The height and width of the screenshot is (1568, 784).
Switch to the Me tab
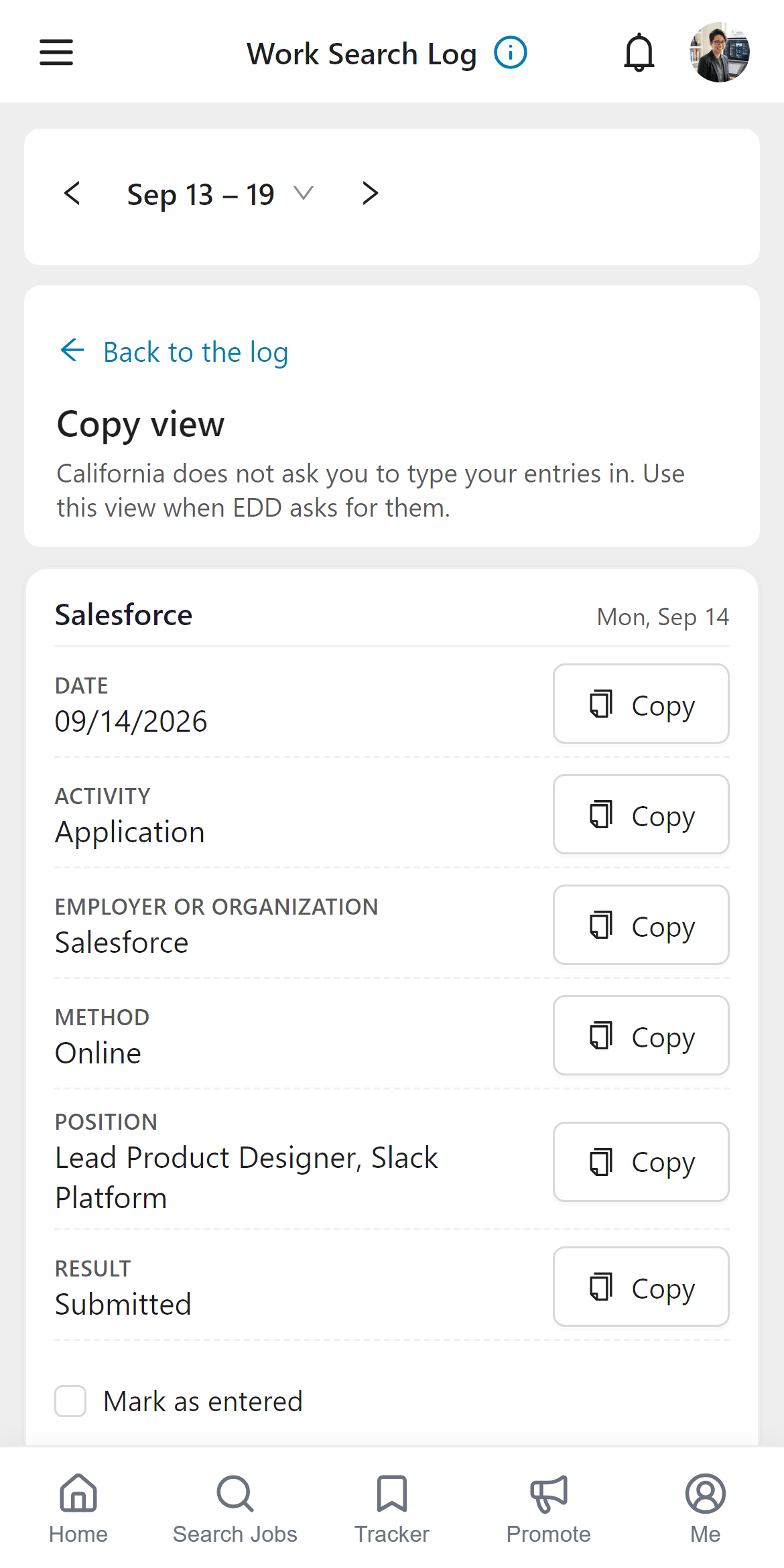[706, 1508]
